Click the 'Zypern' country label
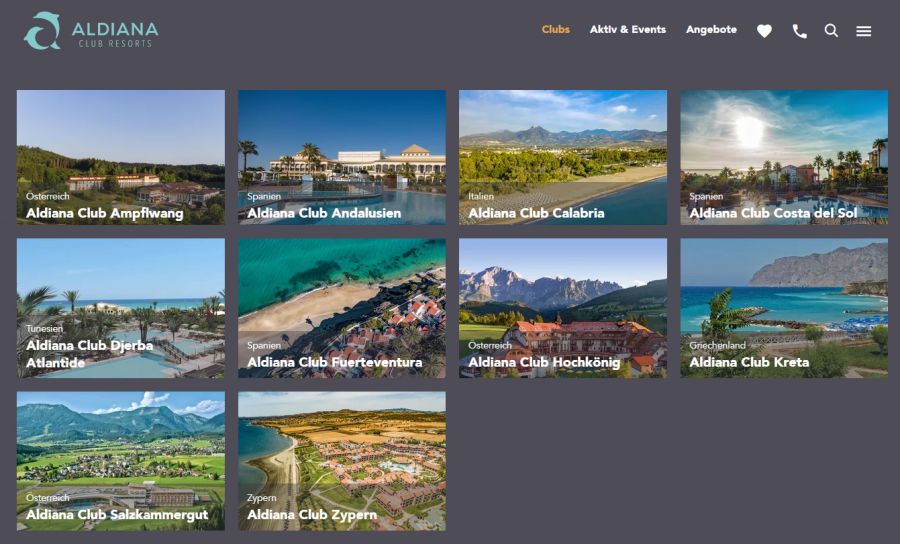The height and width of the screenshot is (544, 900). (261, 498)
